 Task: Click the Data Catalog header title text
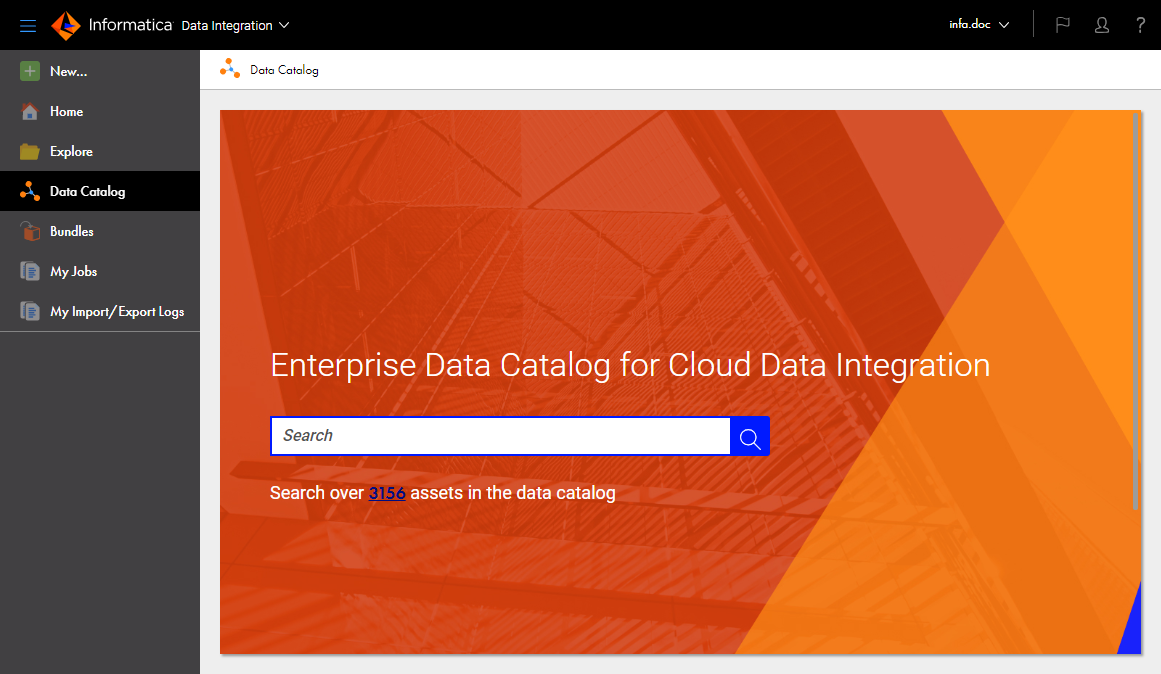click(284, 70)
